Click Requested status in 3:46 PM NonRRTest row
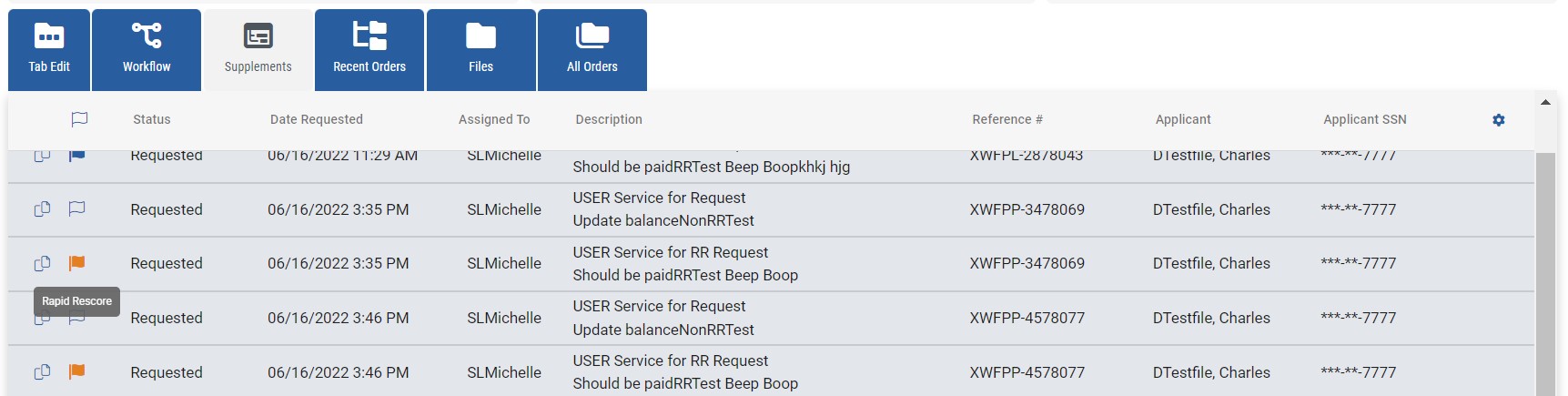This screenshot has height=396, width=1568. click(167, 318)
